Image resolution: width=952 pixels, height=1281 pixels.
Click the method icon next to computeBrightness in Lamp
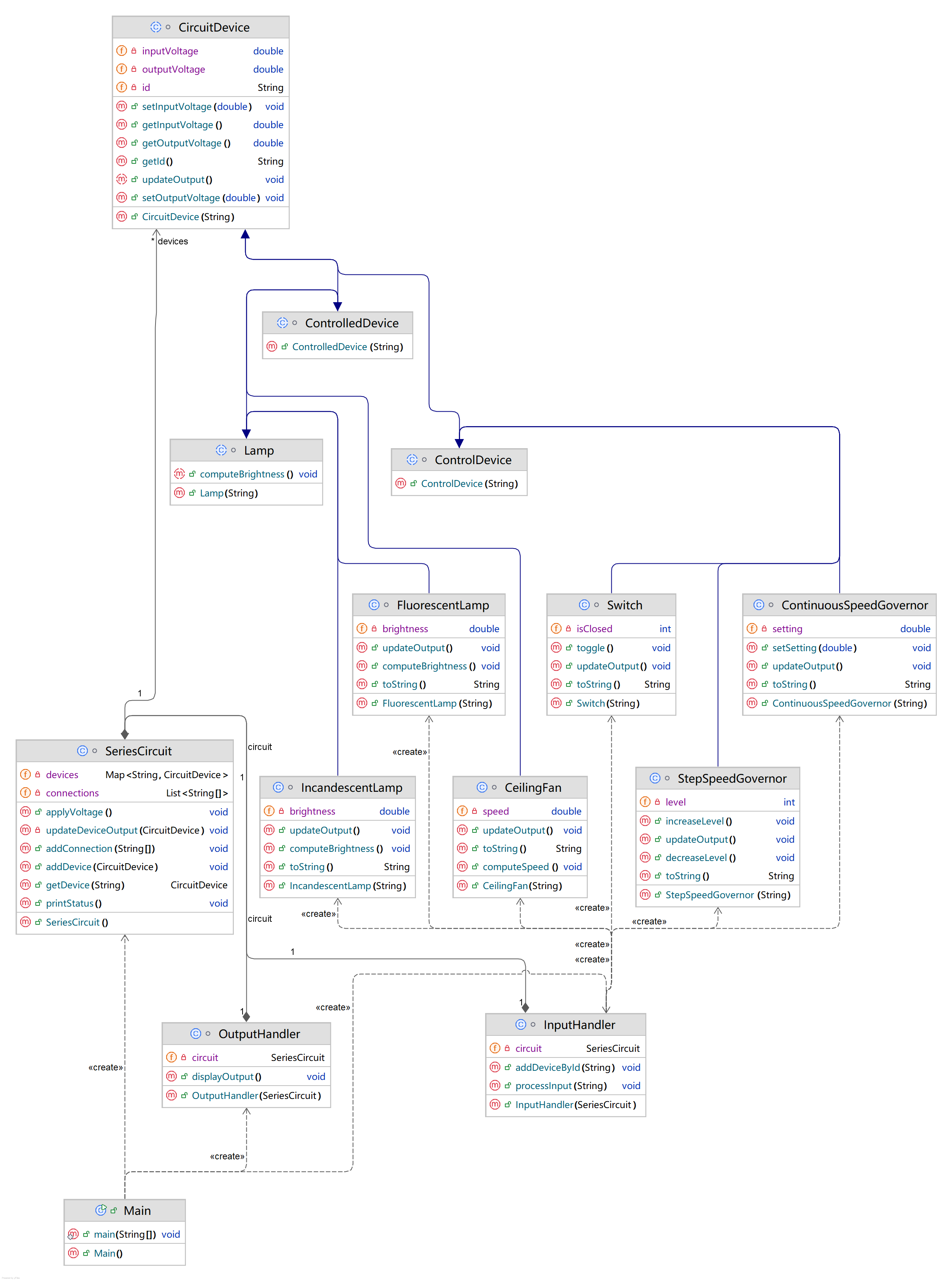(179, 474)
